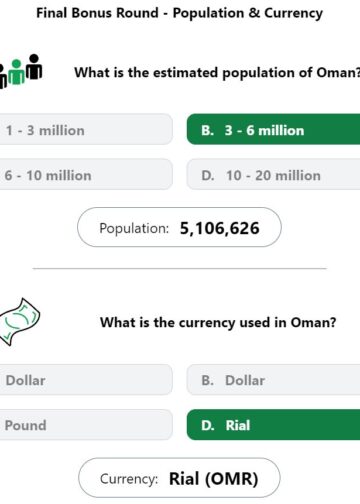Select the Pound currency option

pyautogui.click(x=86, y=425)
